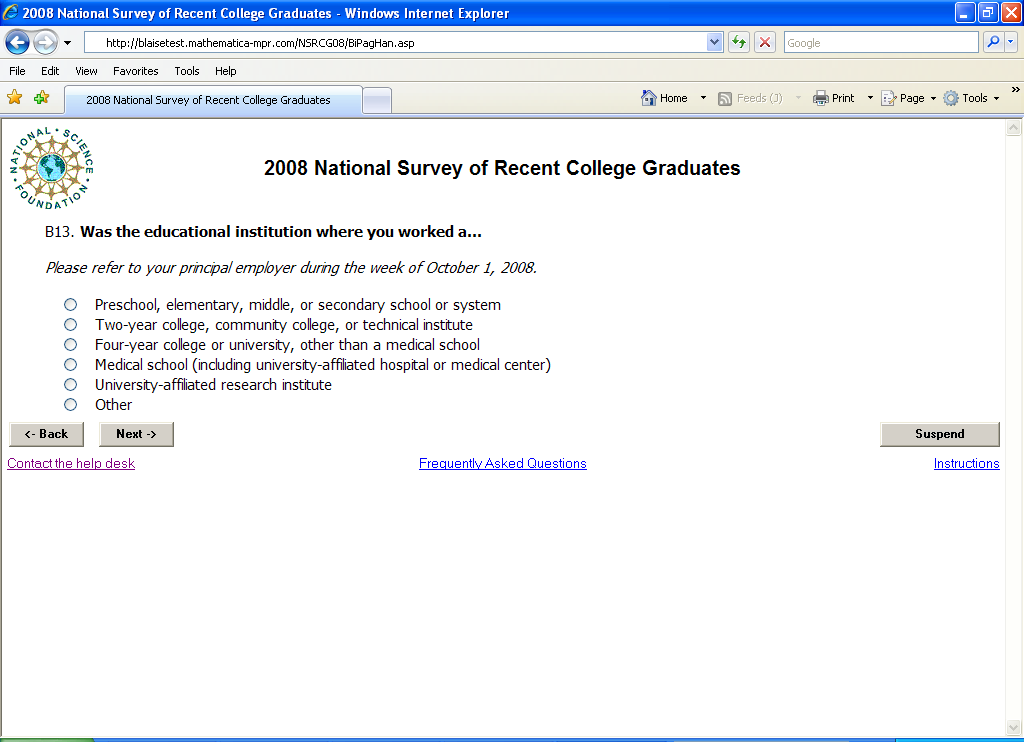Open the Tools dropdown in command bar

click(971, 98)
